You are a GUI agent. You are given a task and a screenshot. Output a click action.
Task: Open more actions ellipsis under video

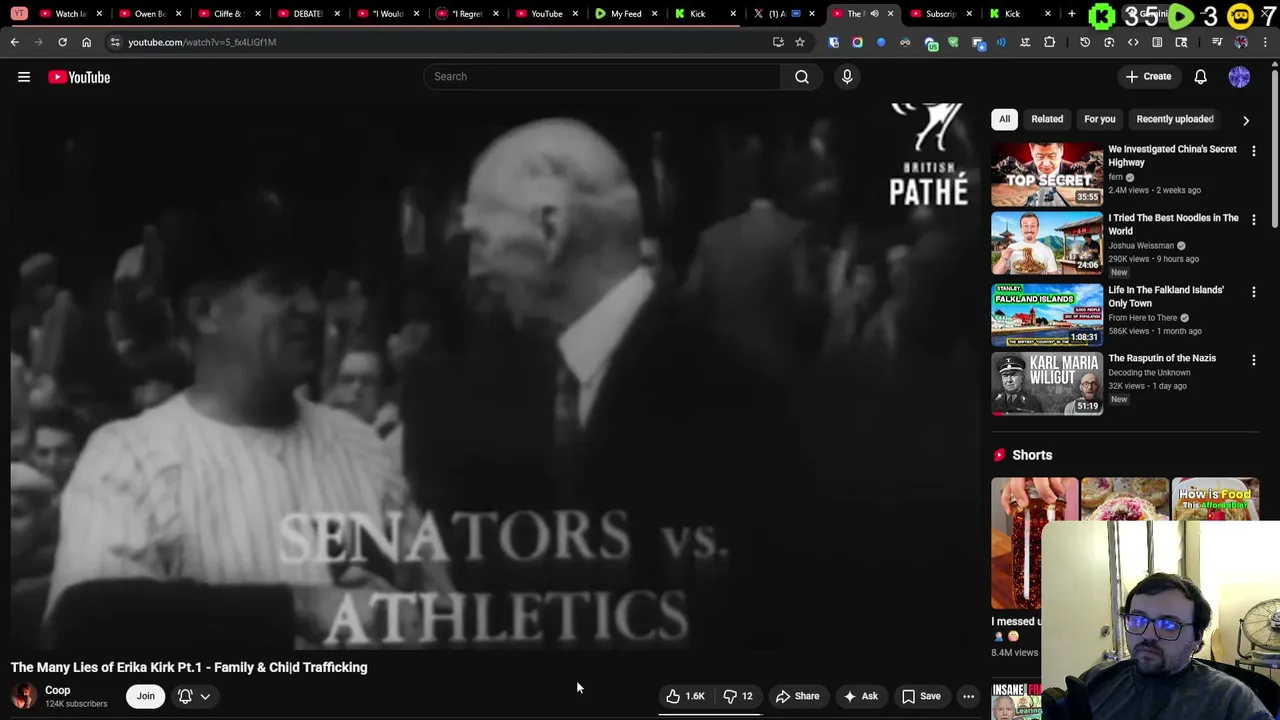(968, 696)
